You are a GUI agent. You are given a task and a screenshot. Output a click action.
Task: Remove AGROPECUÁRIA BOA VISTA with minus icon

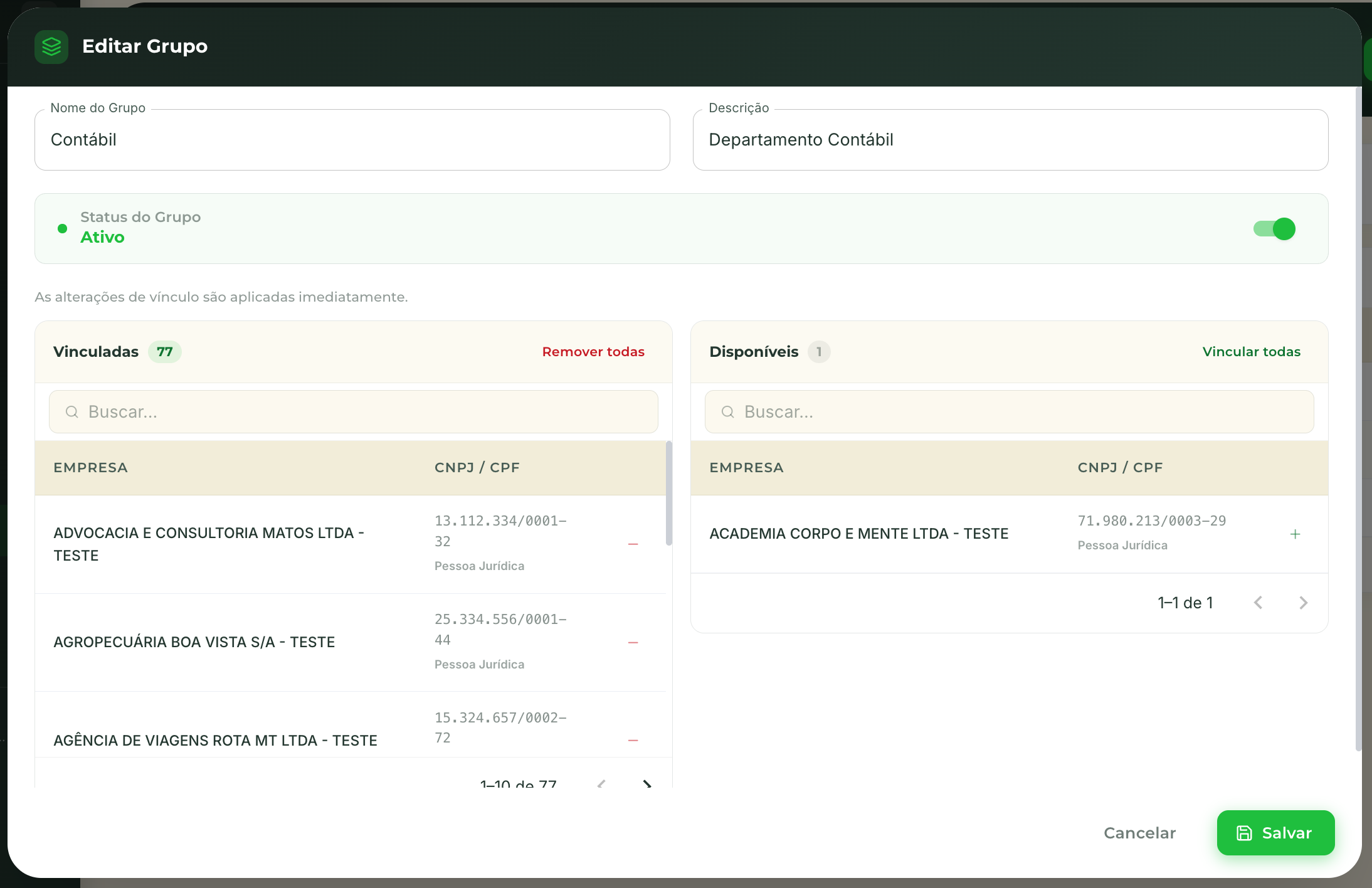633,642
